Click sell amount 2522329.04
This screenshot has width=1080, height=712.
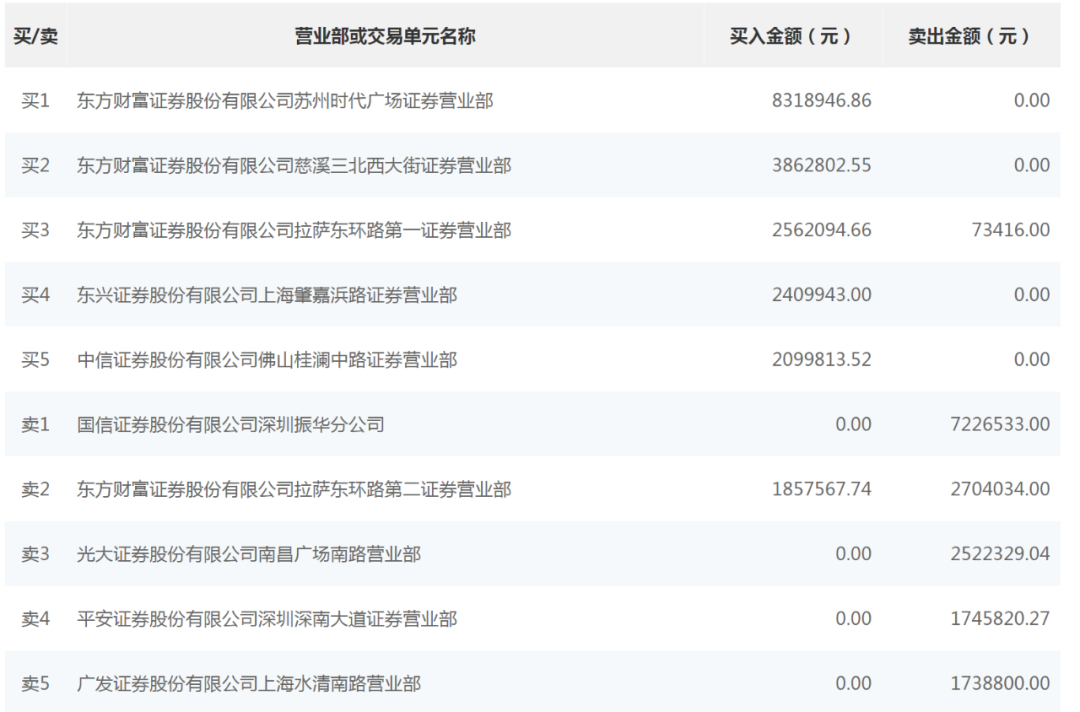click(x=1001, y=554)
